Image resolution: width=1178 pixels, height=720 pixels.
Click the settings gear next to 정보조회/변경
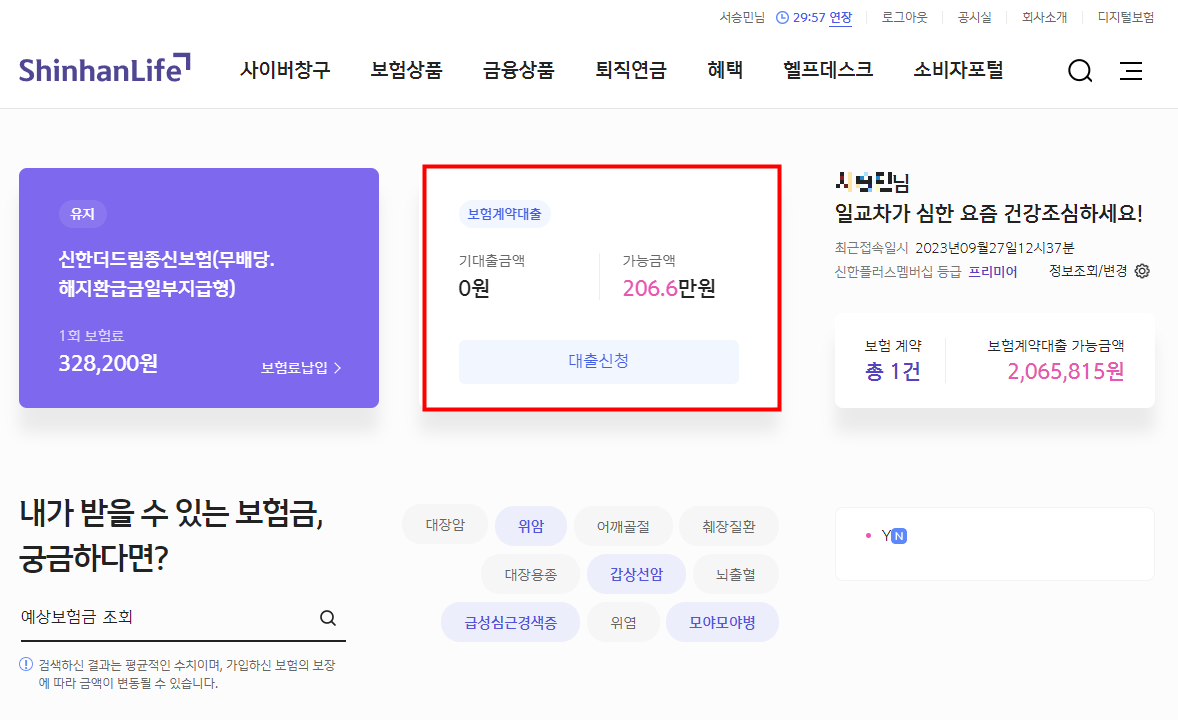1142,271
